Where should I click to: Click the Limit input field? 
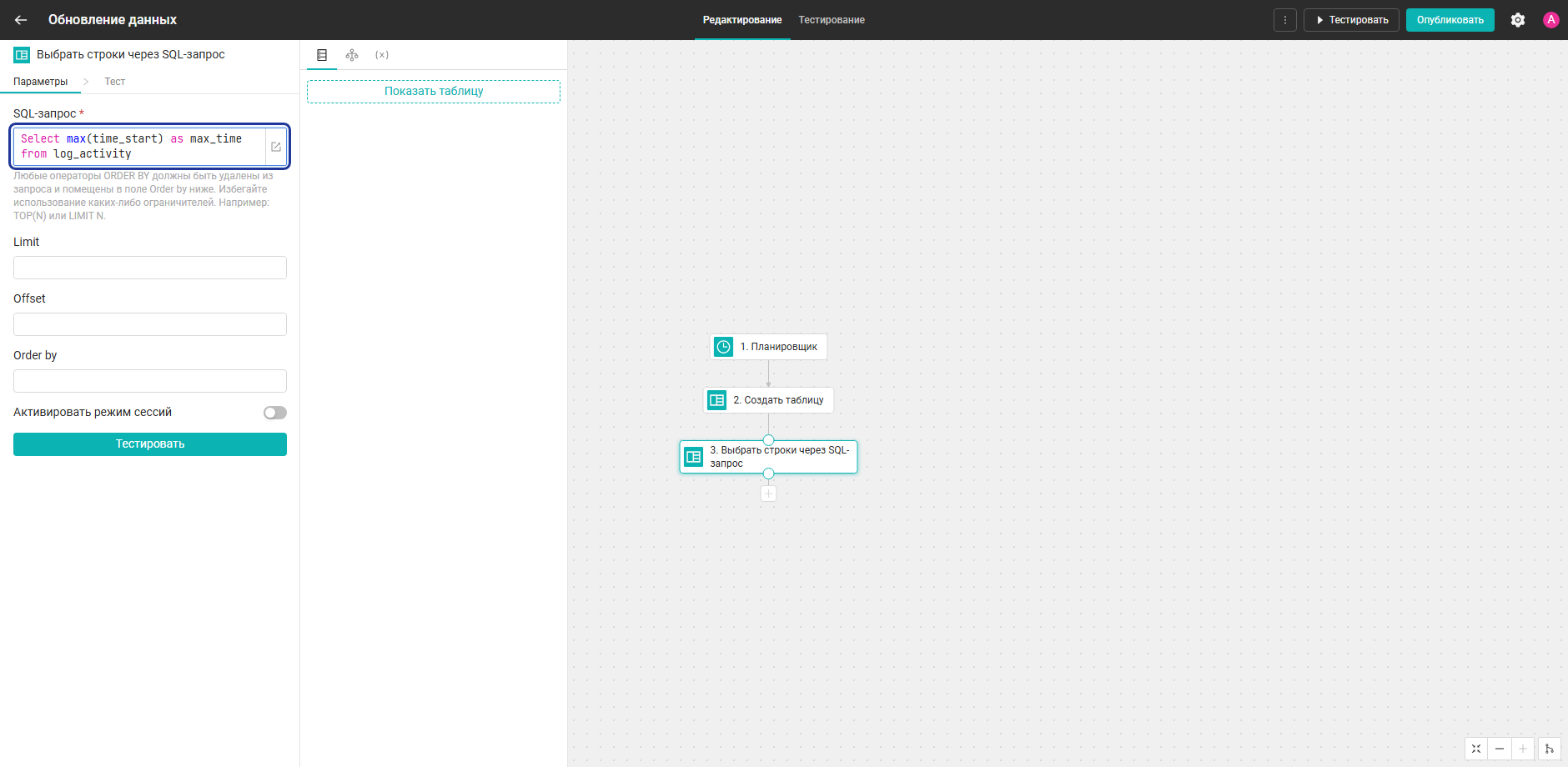150,268
